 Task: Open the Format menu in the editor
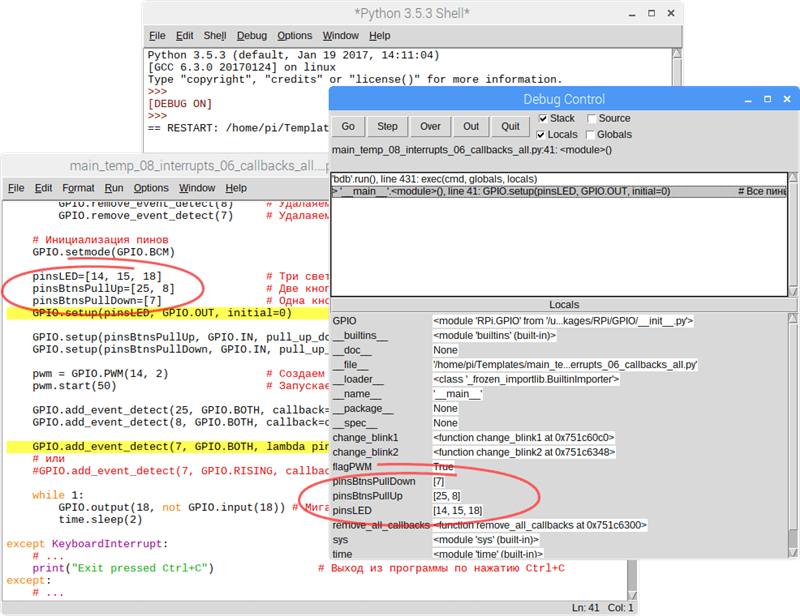(78, 188)
